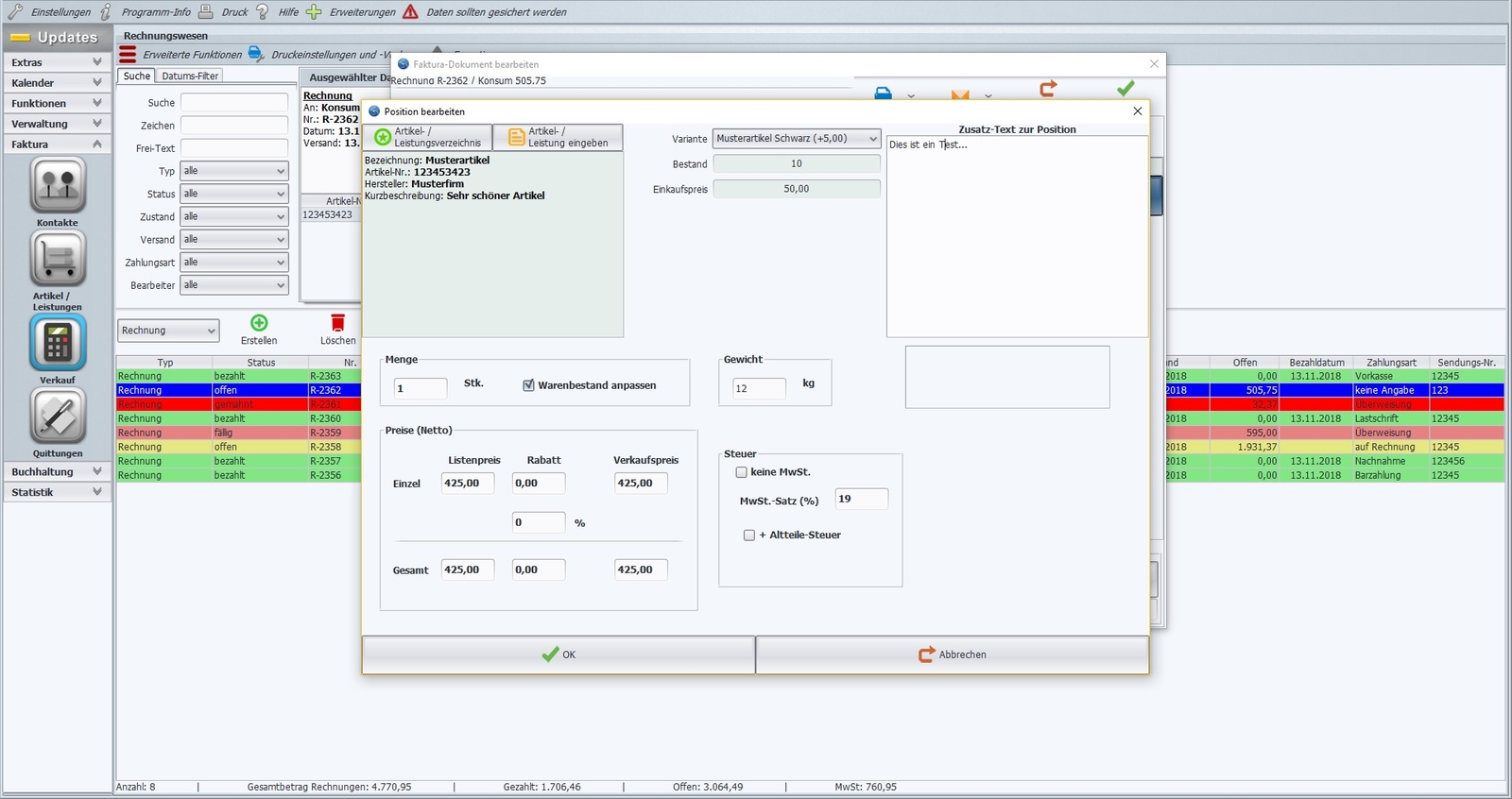This screenshot has height=799, width=1512.
Task: Click Druckeinstellungen icon in Rechnungswesen toolbar
Action: [256, 54]
